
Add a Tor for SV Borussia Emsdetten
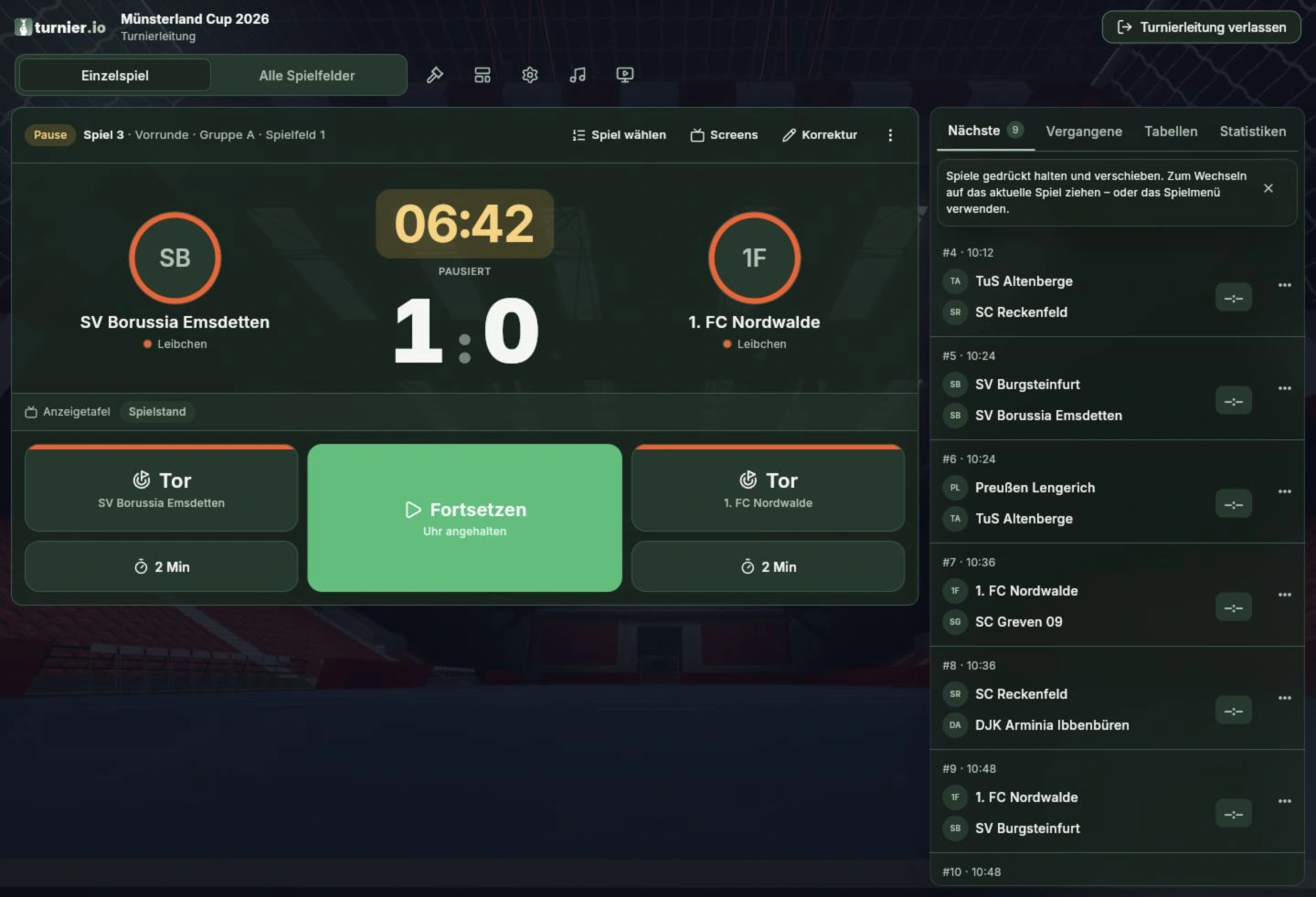coord(162,488)
